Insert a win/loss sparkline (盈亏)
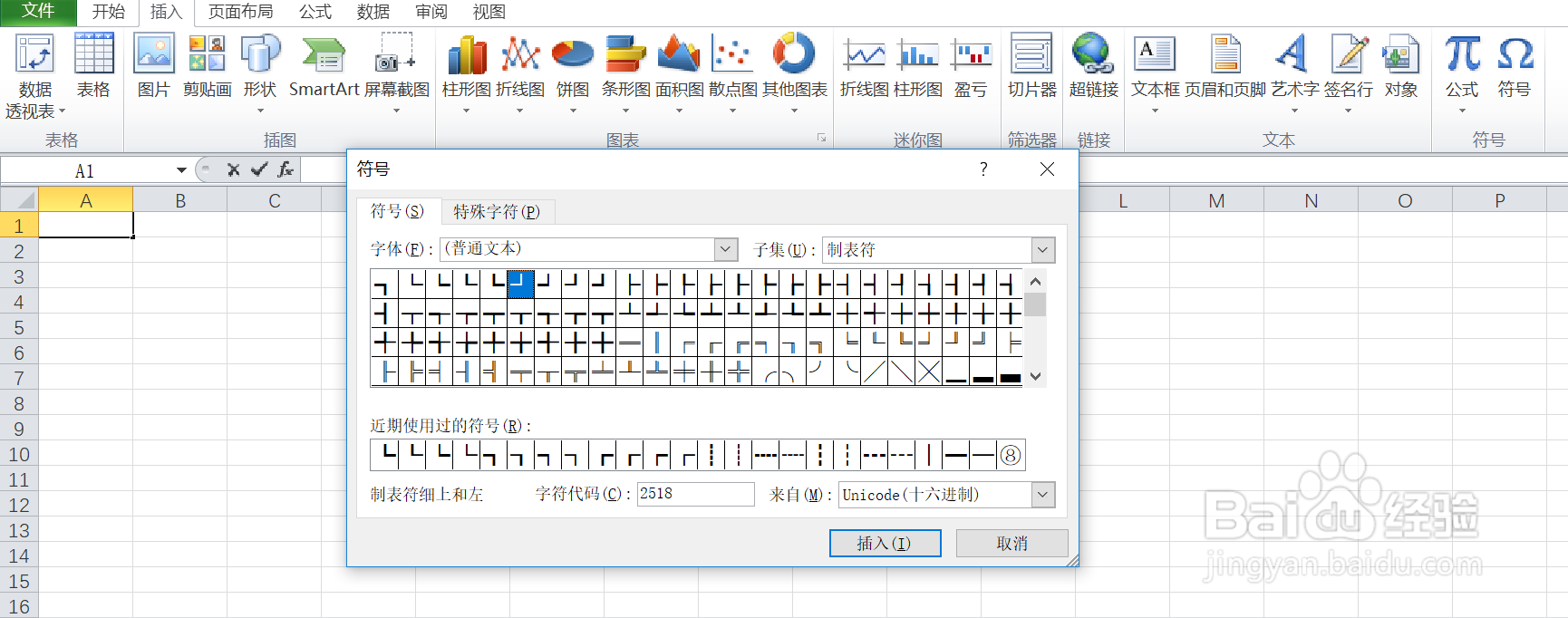 971,66
